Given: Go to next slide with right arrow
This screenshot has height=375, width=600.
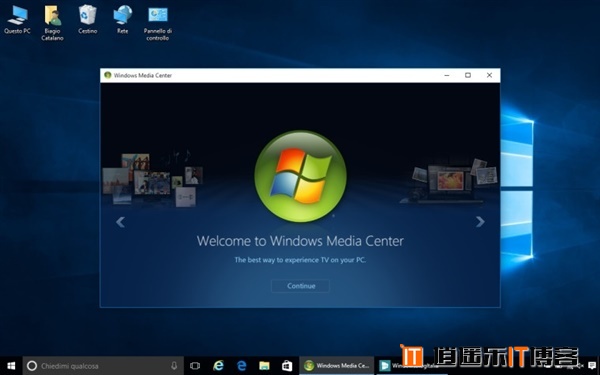Looking at the screenshot, I should pyautogui.click(x=480, y=222).
